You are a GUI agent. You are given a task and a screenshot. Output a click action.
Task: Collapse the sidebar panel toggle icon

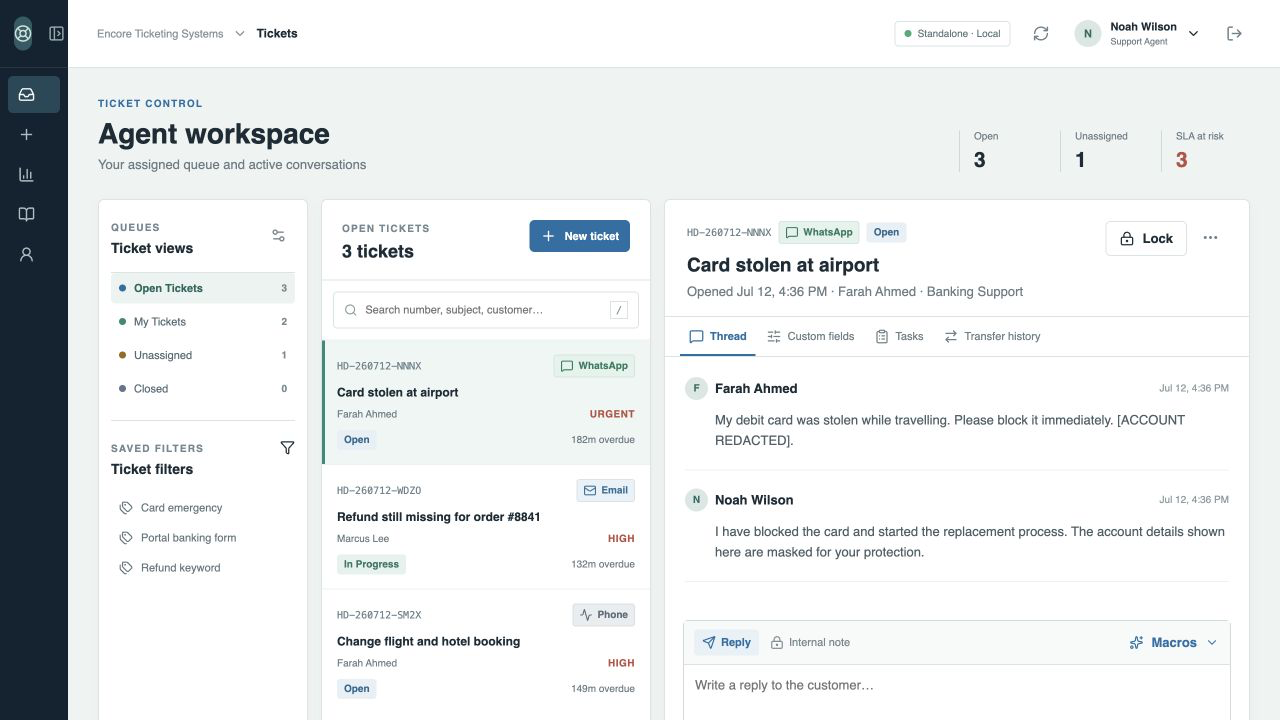56,33
